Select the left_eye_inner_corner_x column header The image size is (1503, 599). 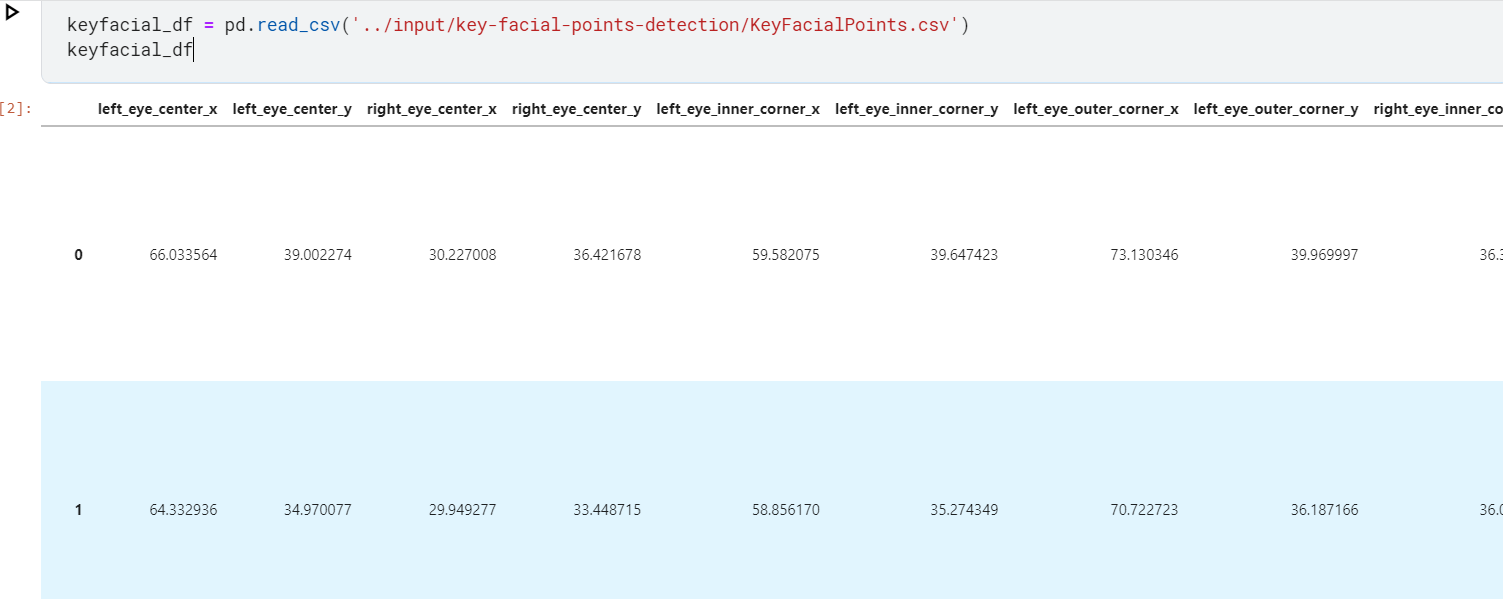click(x=737, y=108)
